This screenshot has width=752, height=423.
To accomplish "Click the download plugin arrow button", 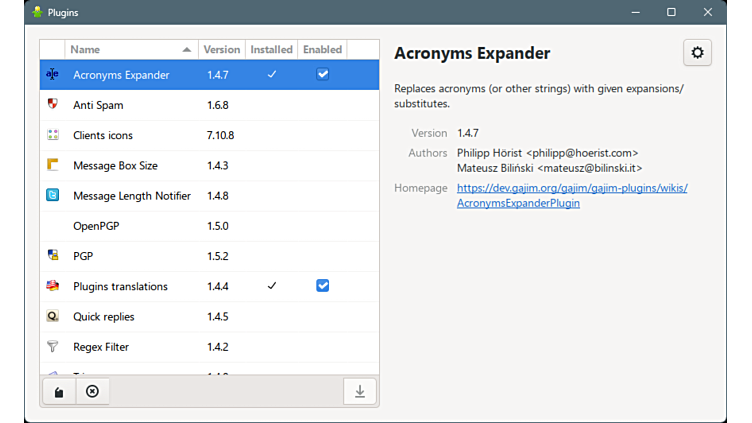I will (360, 392).
